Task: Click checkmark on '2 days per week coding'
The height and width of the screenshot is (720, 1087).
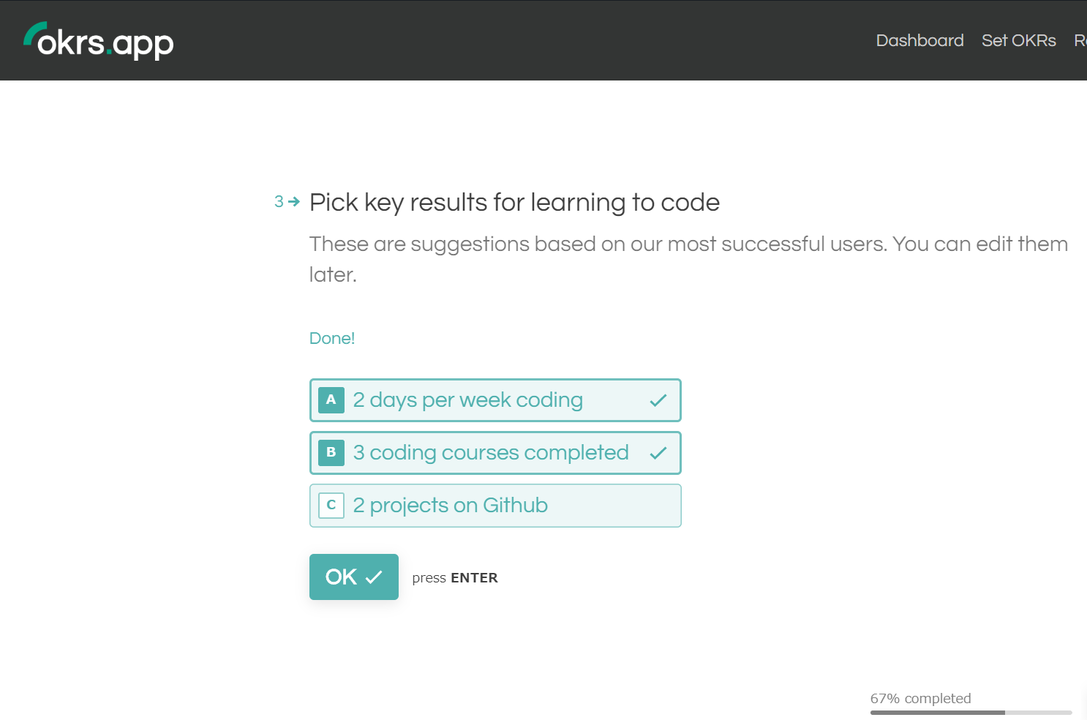Action: pyautogui.click(x=658, y=400)
